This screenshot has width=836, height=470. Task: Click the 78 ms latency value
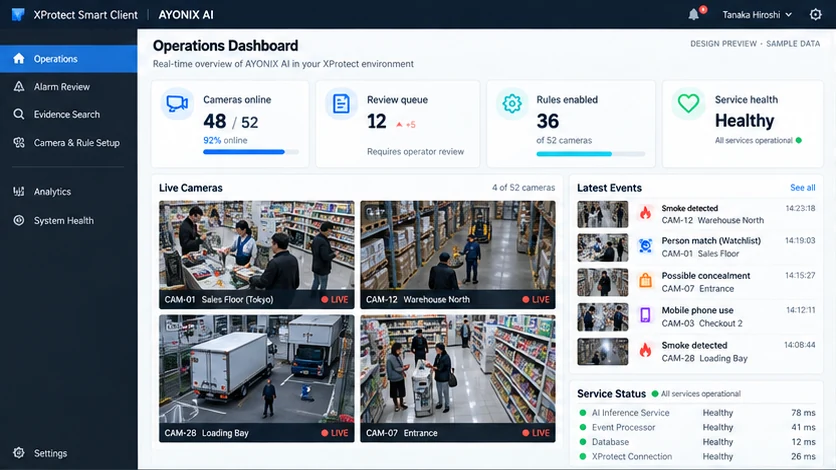(803, 412)
